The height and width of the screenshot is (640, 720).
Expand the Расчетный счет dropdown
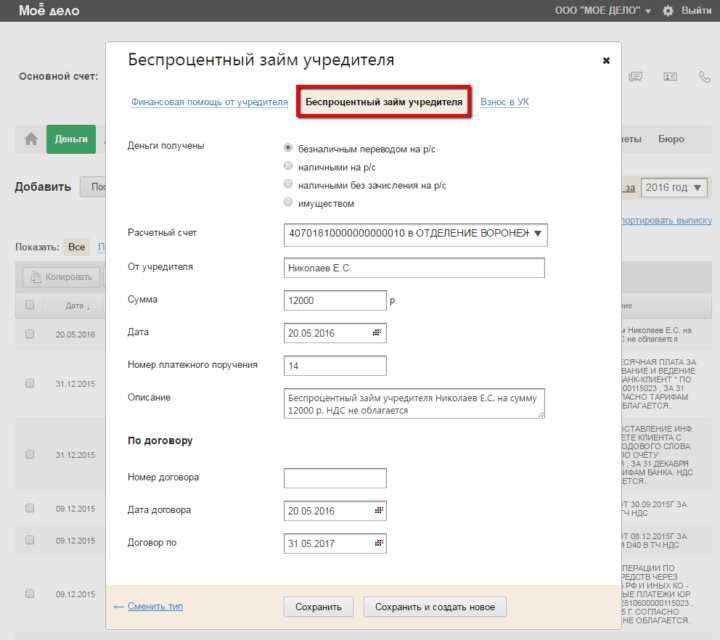(x=416, y=234)
